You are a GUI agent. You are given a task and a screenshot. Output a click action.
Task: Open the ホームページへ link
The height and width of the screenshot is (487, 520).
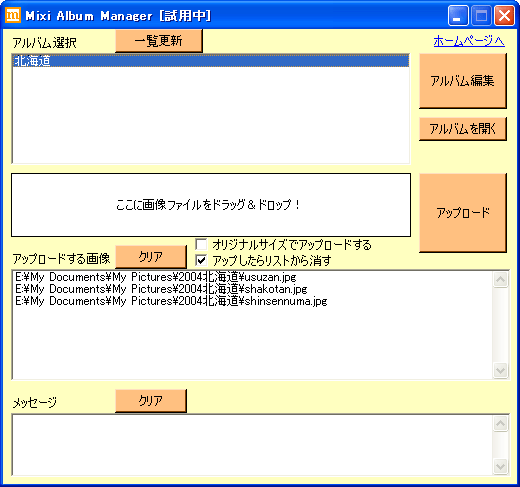point(469,41)
